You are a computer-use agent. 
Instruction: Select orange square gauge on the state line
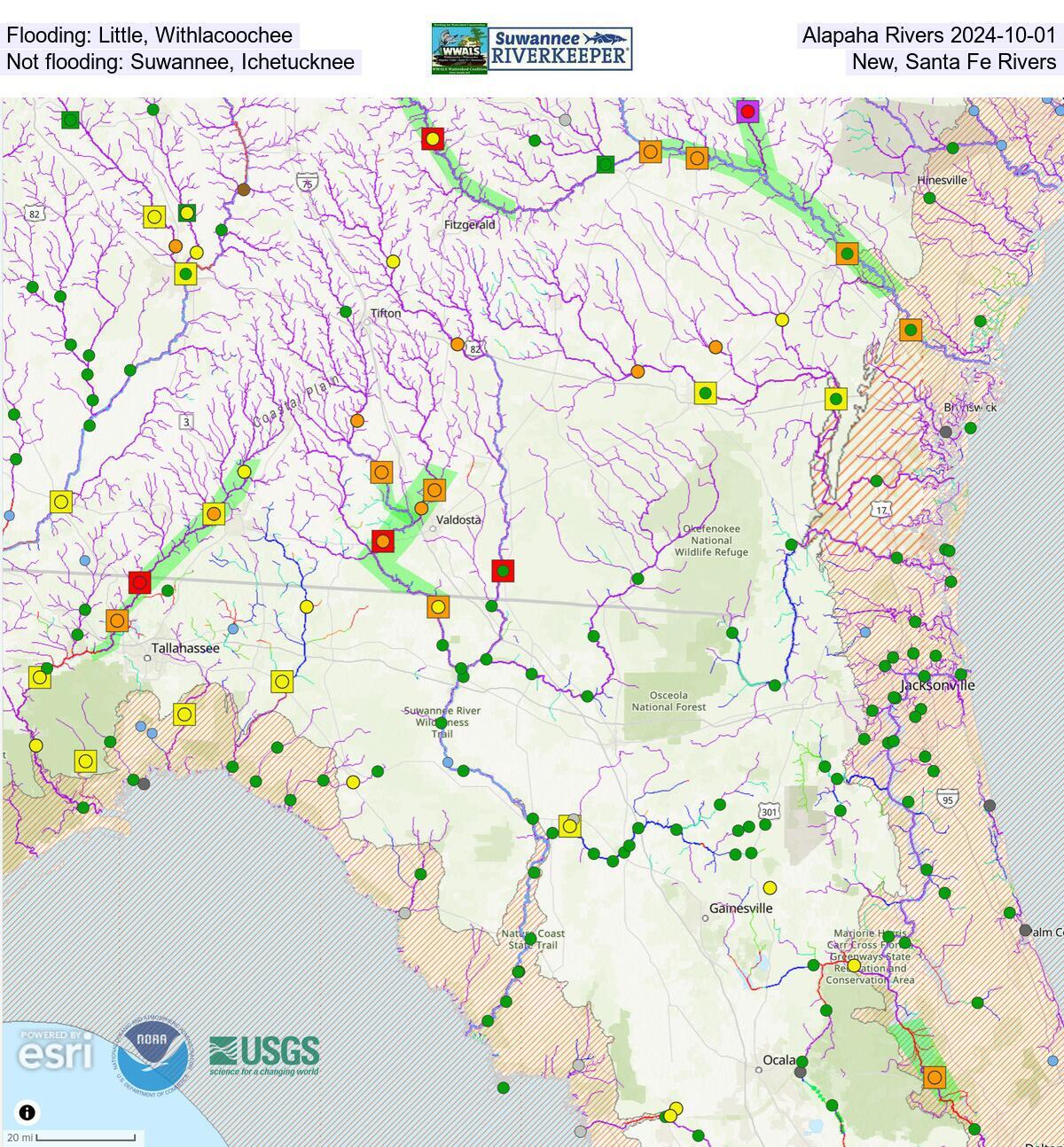(x=437, y=607)
